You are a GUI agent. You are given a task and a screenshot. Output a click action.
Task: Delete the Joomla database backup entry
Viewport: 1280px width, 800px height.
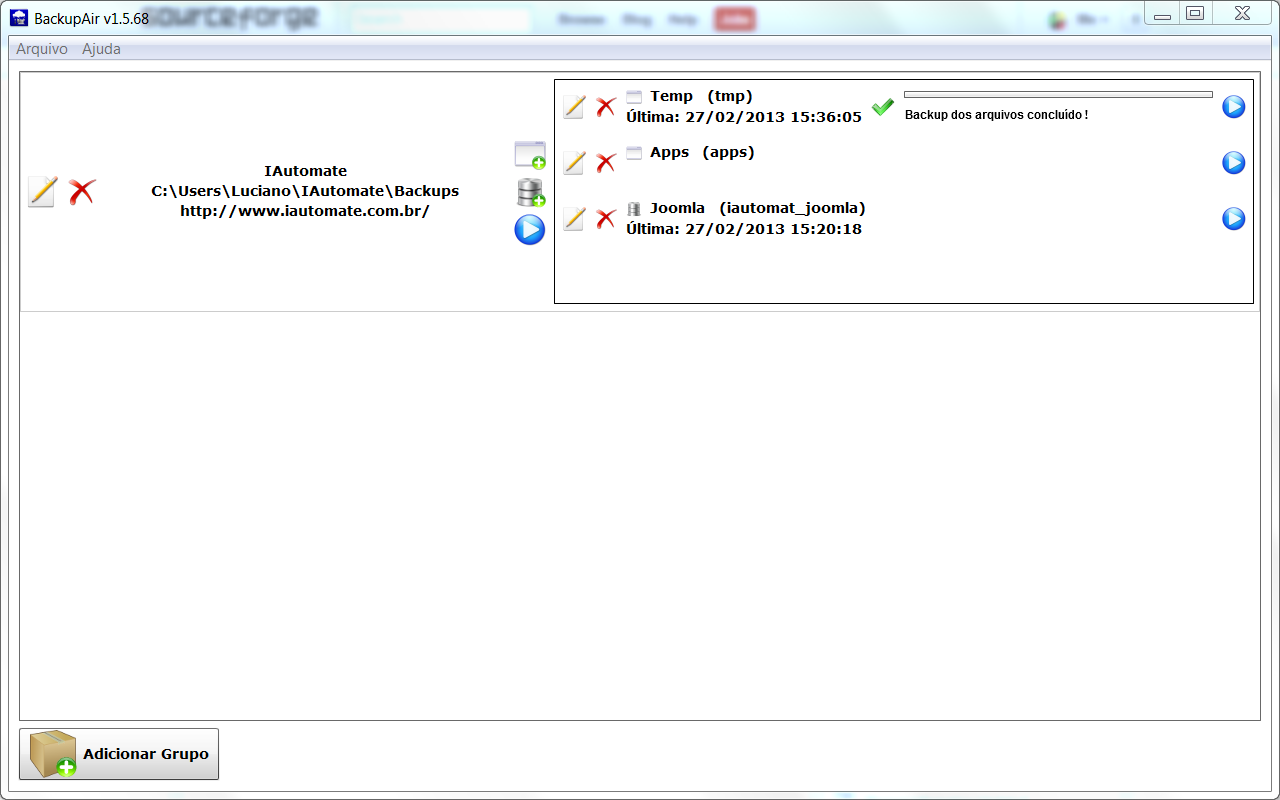pos(606,219)
